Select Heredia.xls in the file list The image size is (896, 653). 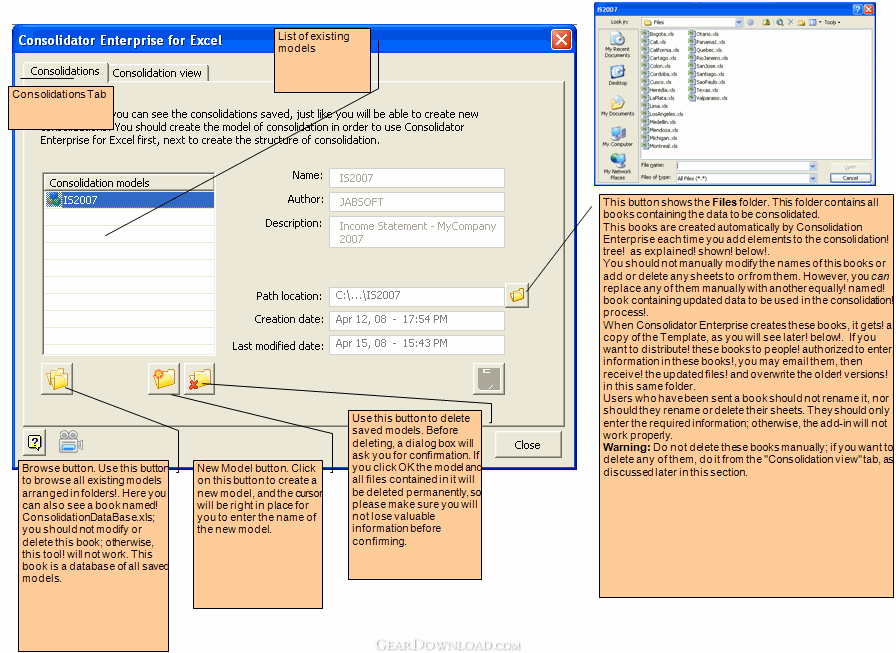[x=658, y=90]
